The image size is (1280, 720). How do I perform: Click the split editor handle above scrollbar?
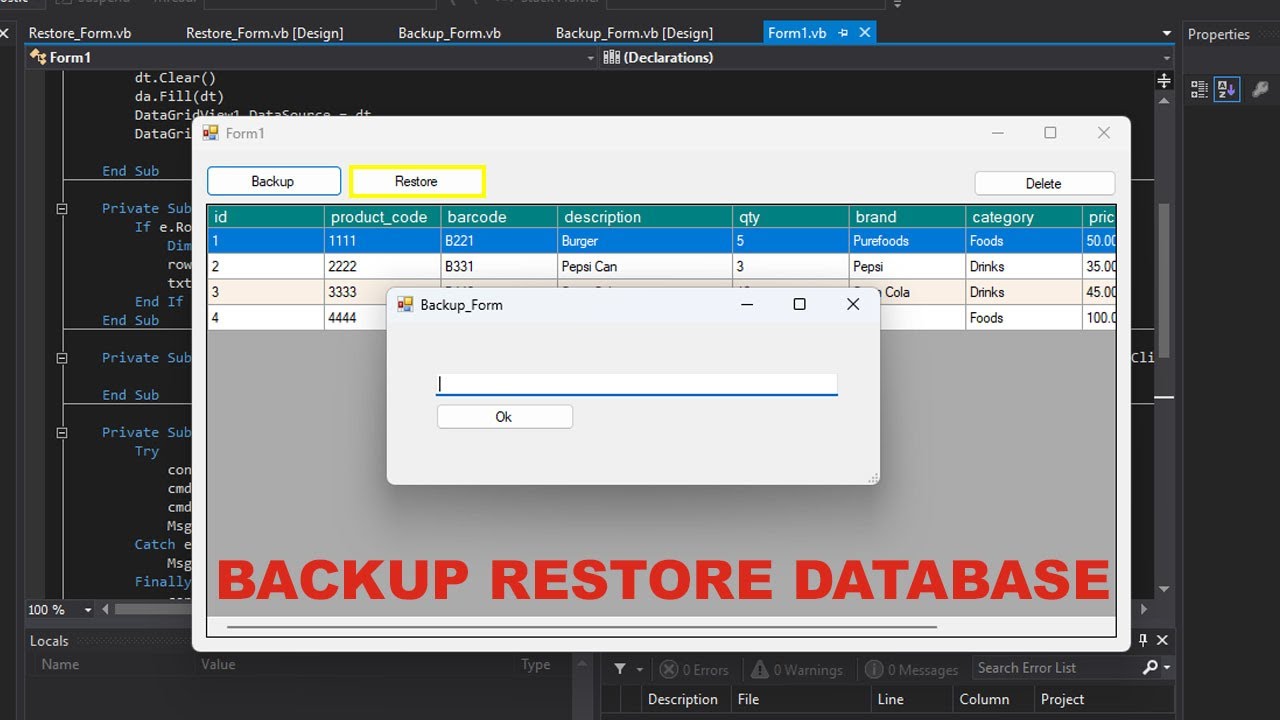[x=1164, y=81]
